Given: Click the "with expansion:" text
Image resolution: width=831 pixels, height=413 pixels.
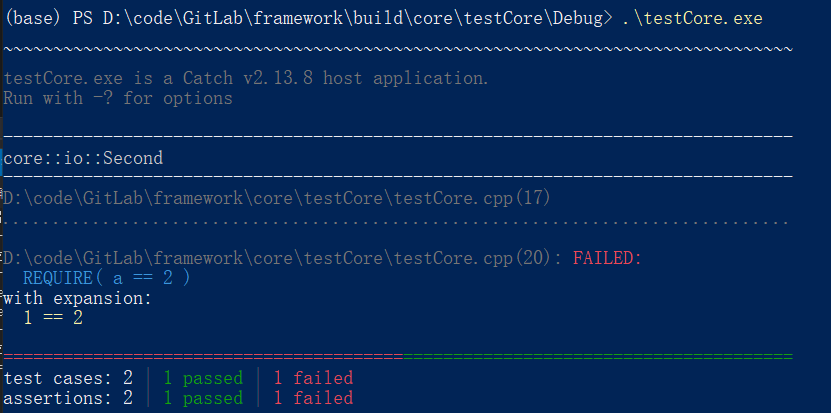Looking at the screenshot, I should (x=77, y=298).
